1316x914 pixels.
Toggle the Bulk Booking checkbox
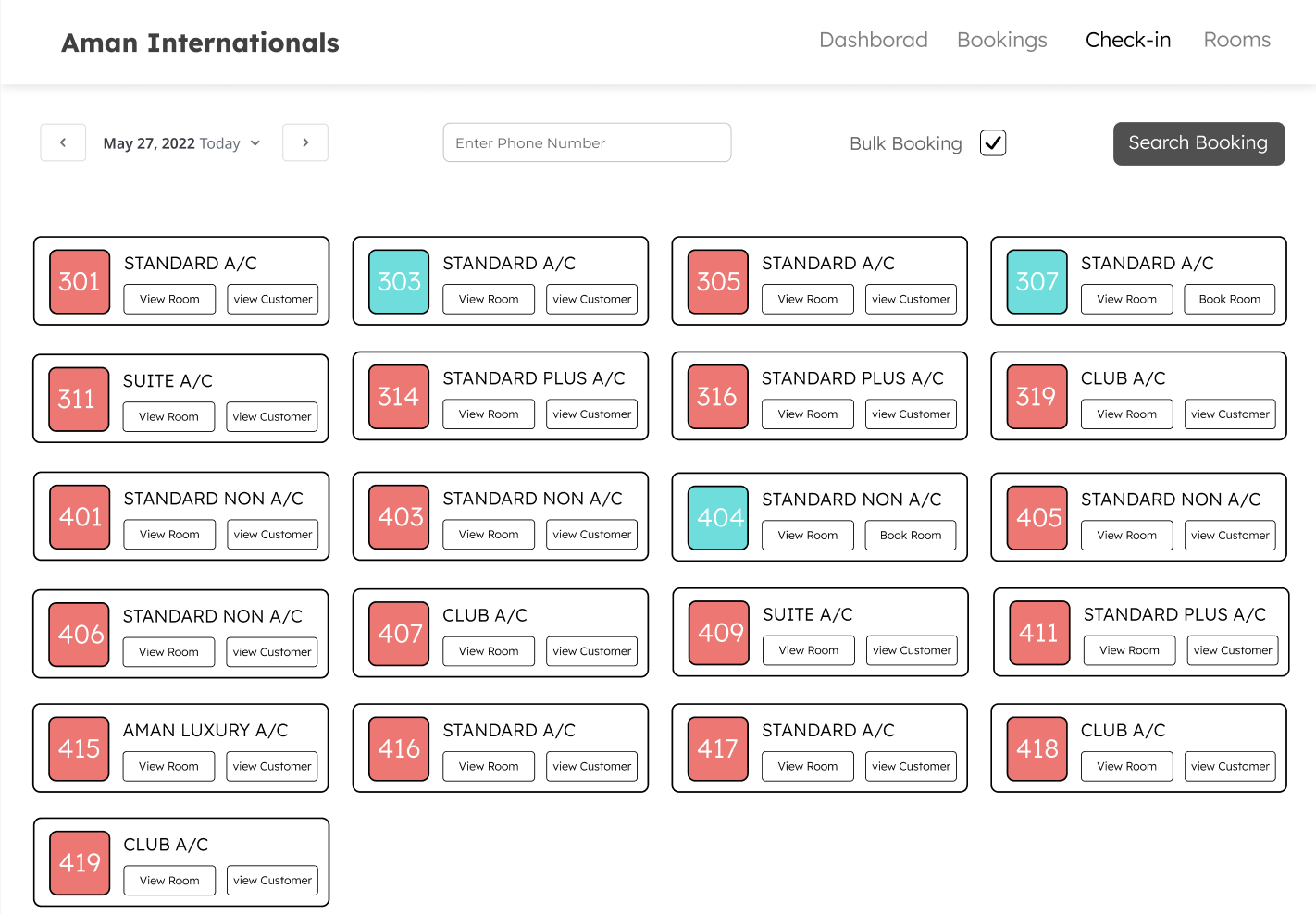[992, 143]
